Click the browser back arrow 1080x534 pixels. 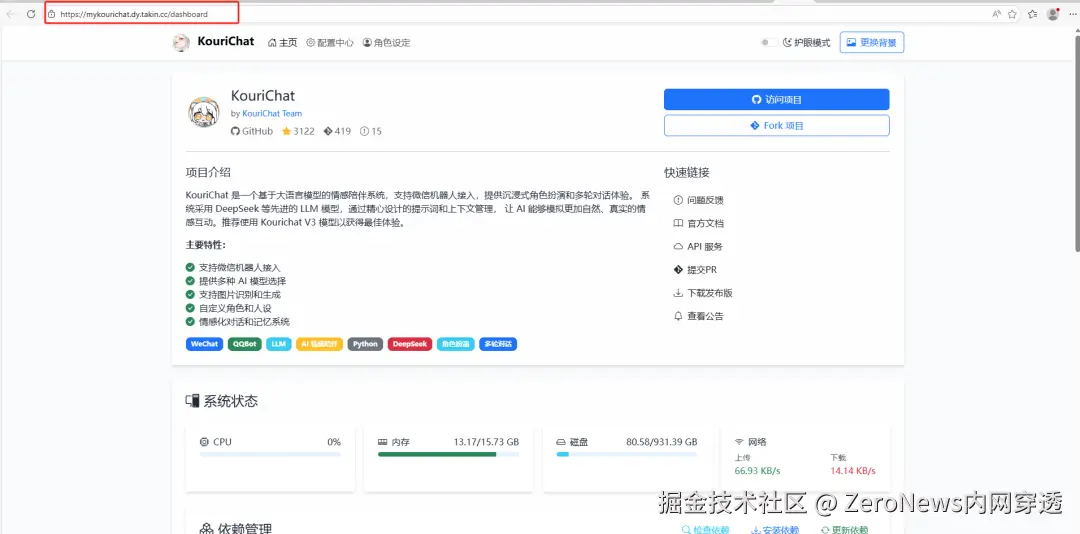tap(10, 14)
